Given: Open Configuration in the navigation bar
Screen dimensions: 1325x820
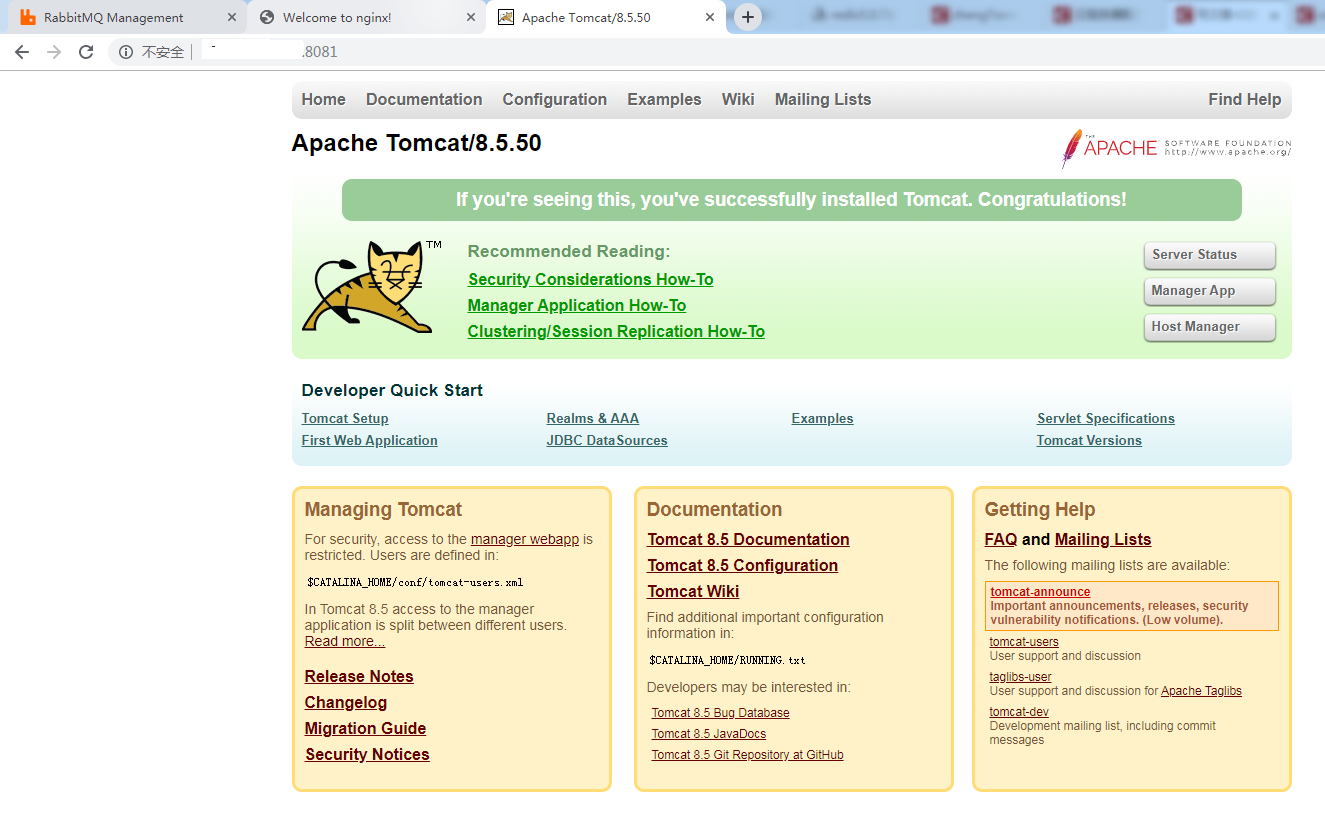Looking at the screenshot, I should click(x=555, y=100).
